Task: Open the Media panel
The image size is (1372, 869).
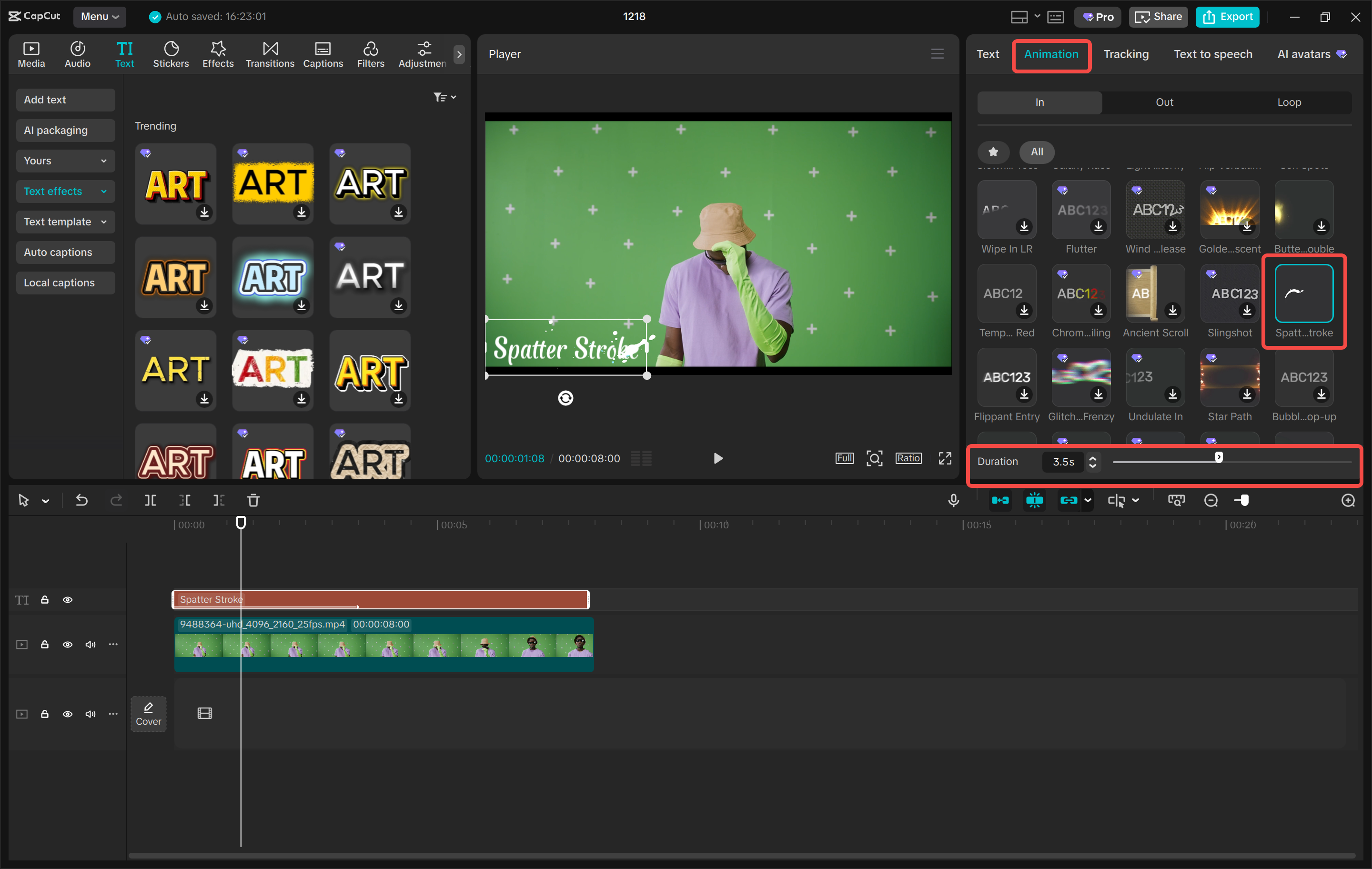Action: click(31, 54)
